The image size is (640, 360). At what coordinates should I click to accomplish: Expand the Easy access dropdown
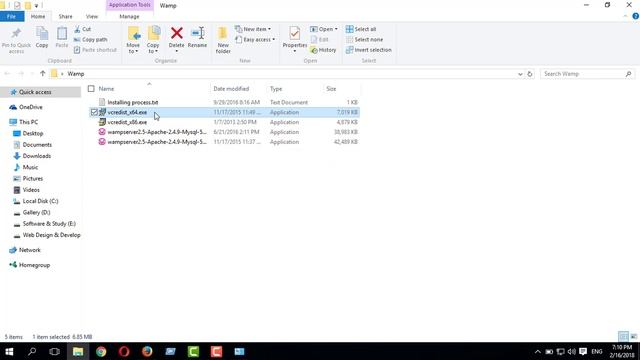(x=255, y=40)
